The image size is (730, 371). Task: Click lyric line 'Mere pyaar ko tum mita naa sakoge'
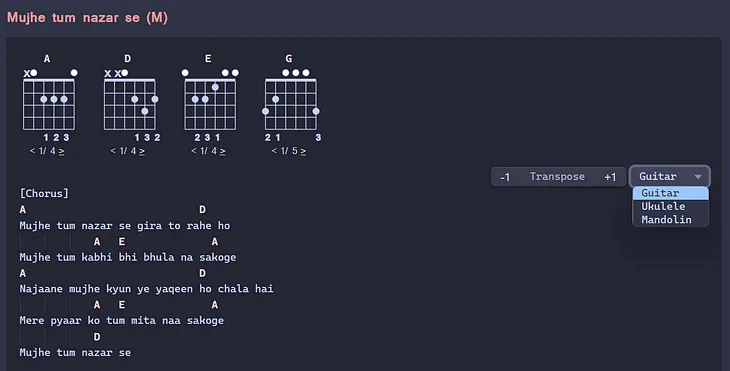coord(122,321)
